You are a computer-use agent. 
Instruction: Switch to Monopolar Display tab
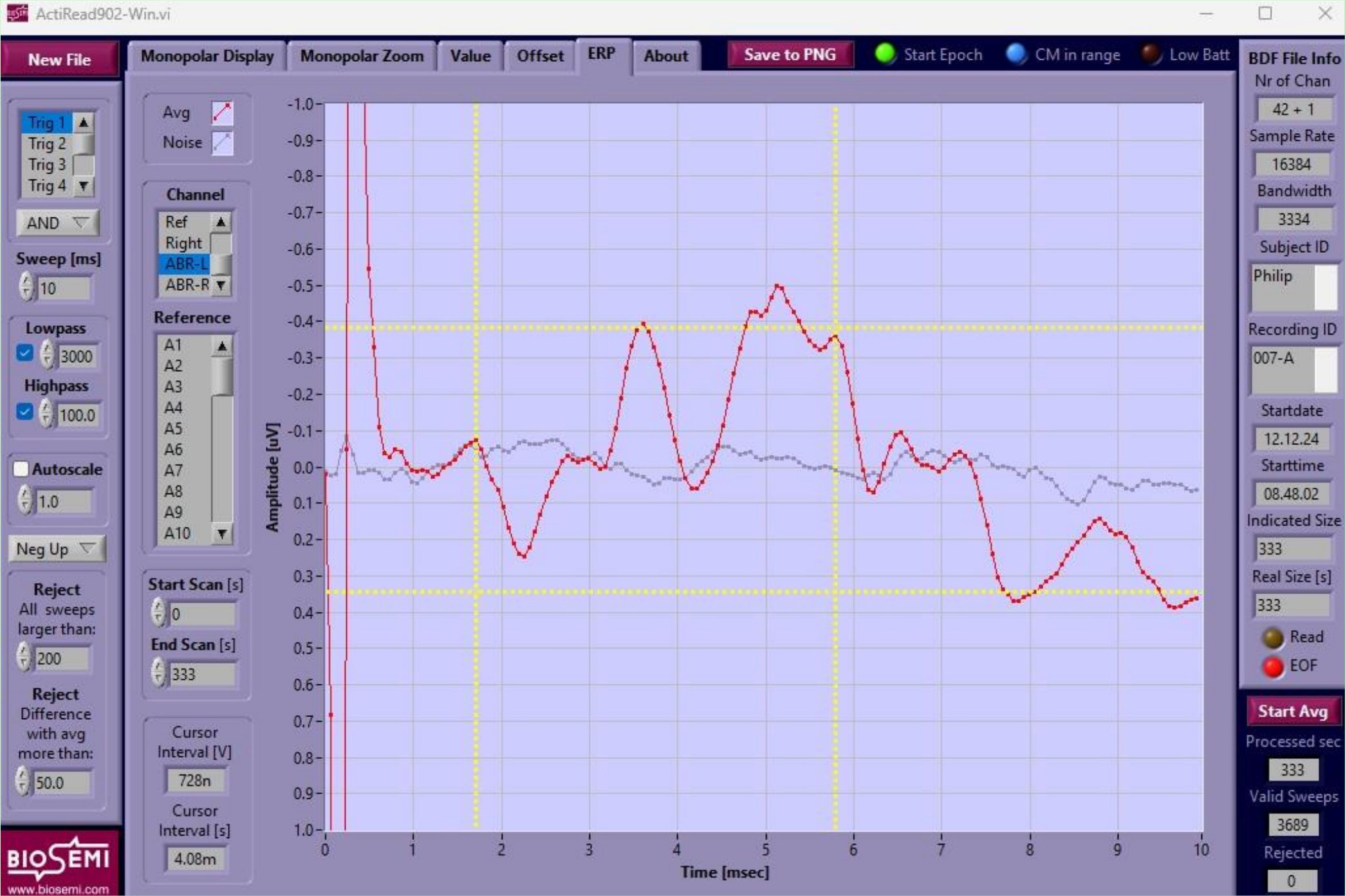coord(207,56)
